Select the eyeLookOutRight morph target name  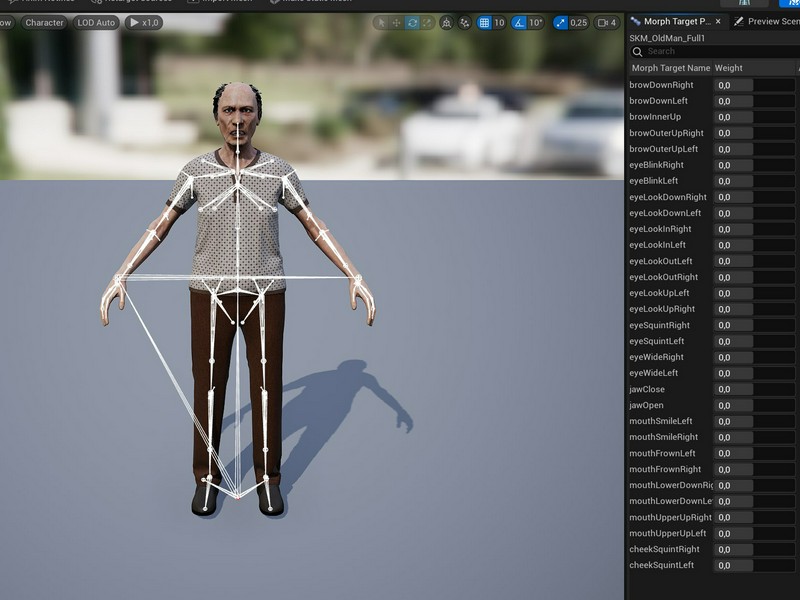coord(663,277)
